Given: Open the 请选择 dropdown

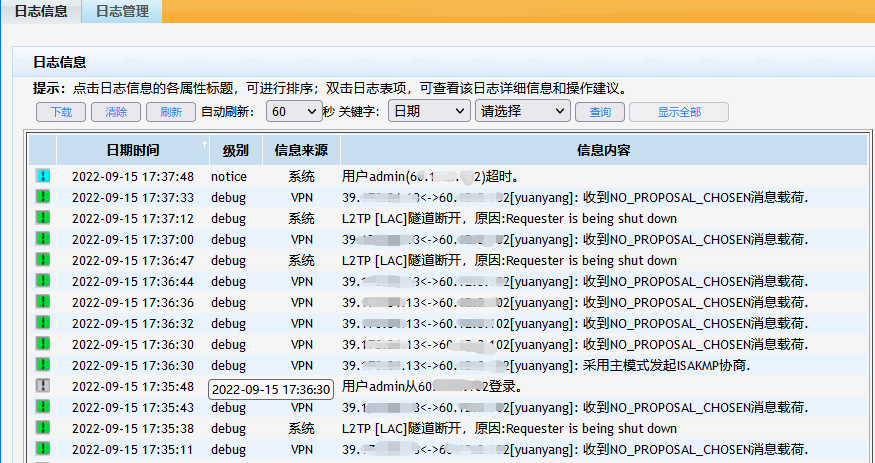Looking at the screenshot, I should 522,112.
